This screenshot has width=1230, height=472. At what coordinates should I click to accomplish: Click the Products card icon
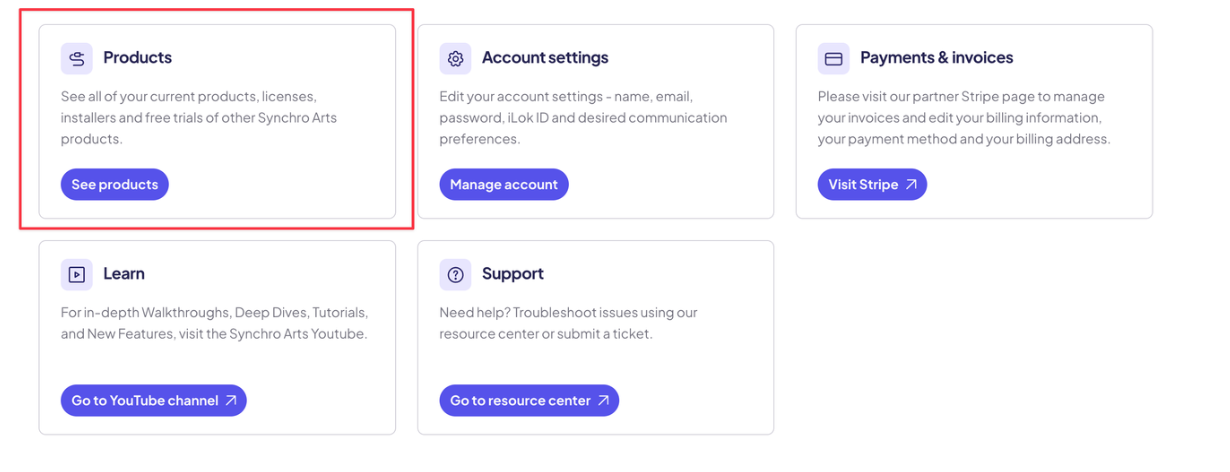pos(77,59)
